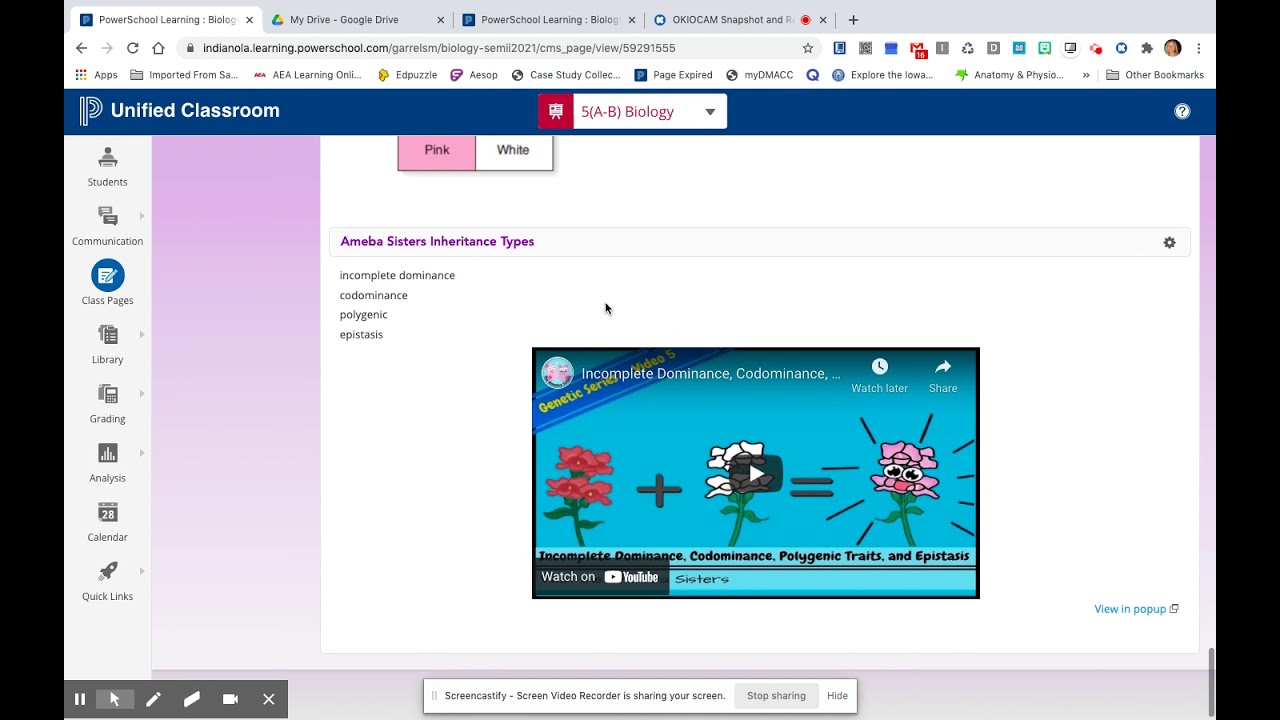Image resolution: width=1280 pixels, height=720 pixels.
Task: Select the Screencastify eraser tool
Action: [192, 699]
